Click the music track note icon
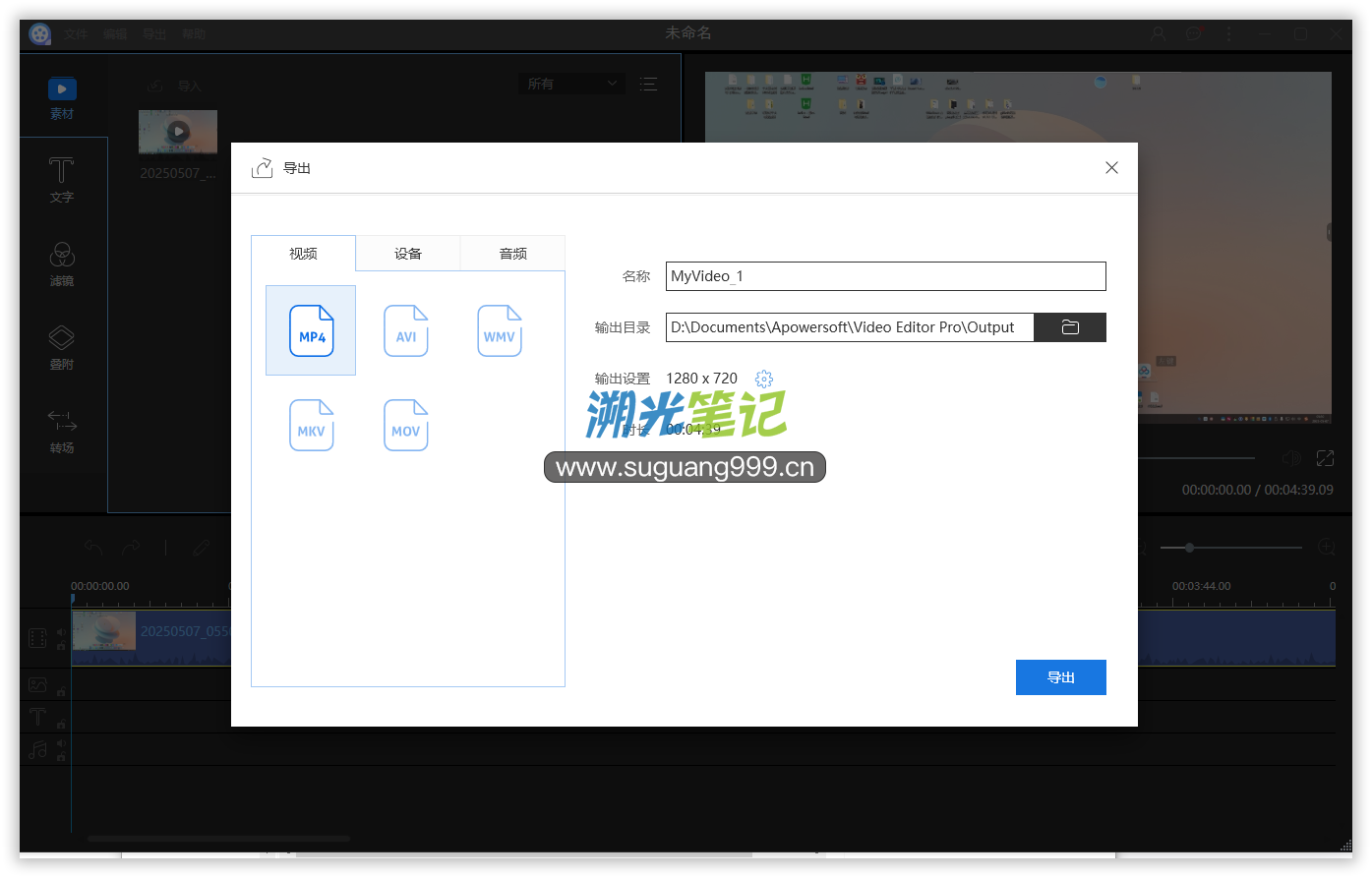 [37, 750]
